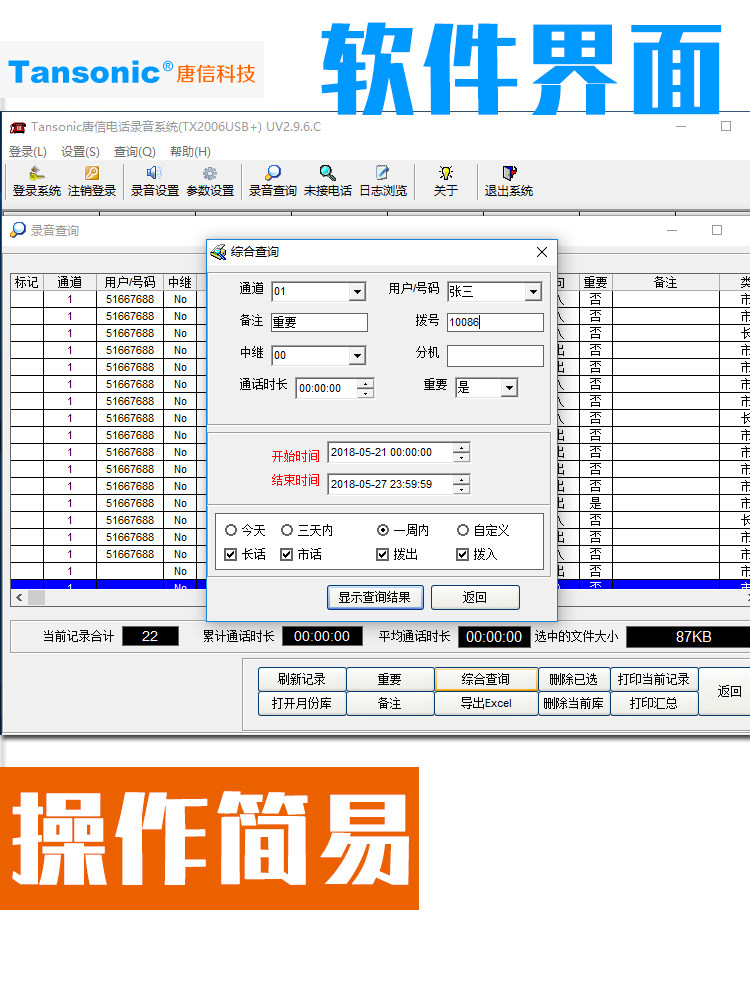Image resolution: width=750 pixels, height=1000 pixels.
Task: Close the 综合查询 dialog
Action: [542, 252]
